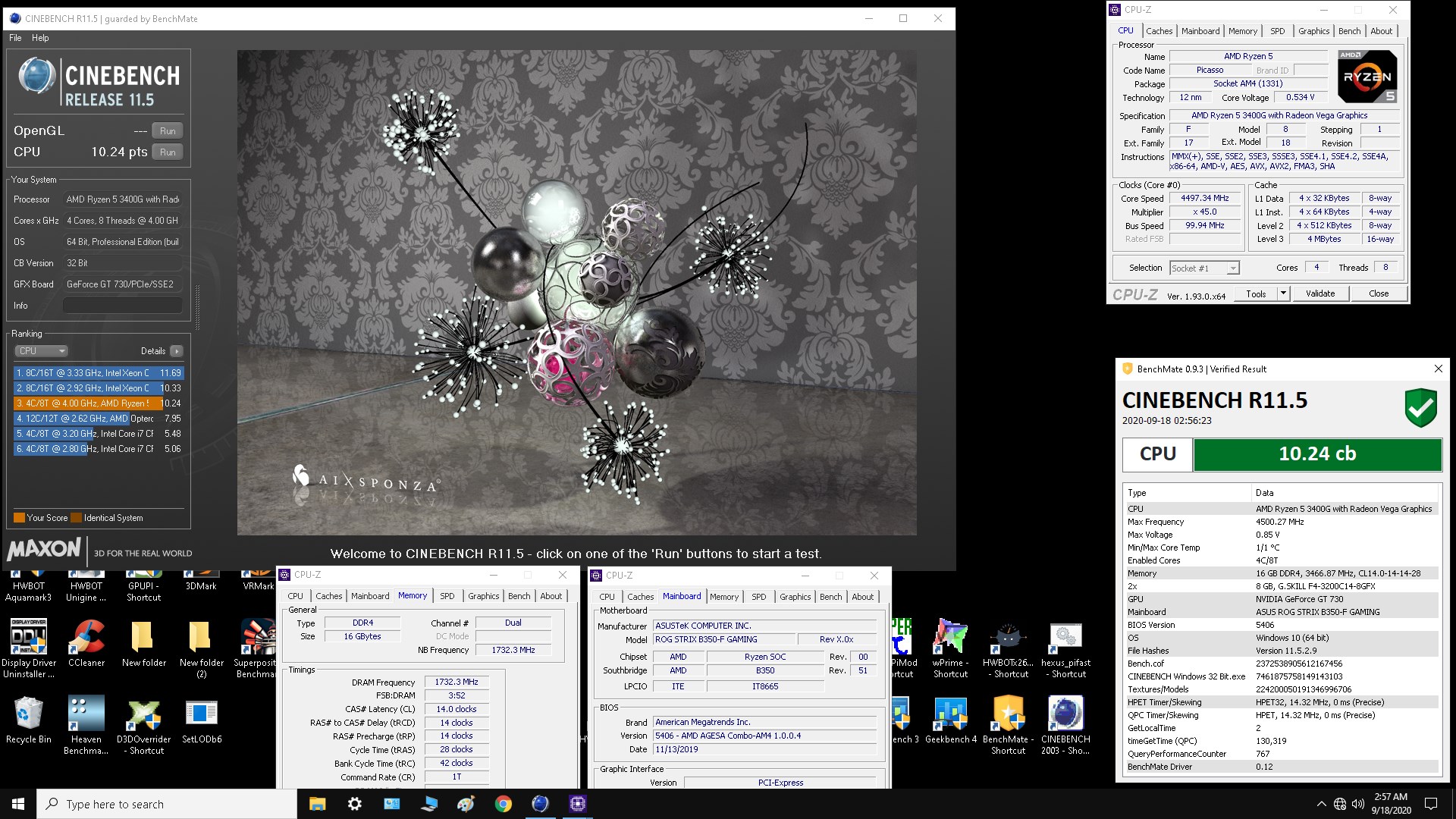Screen dimensions: 1456x819
Task: Click the green 10.24 cb score bar
Action: (x=1317, y=454)
